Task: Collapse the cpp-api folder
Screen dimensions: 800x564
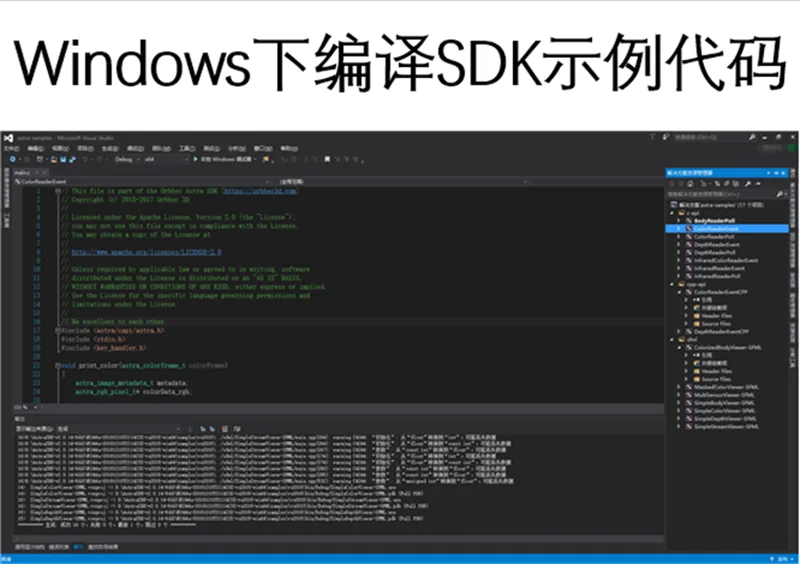Action: 672,284
